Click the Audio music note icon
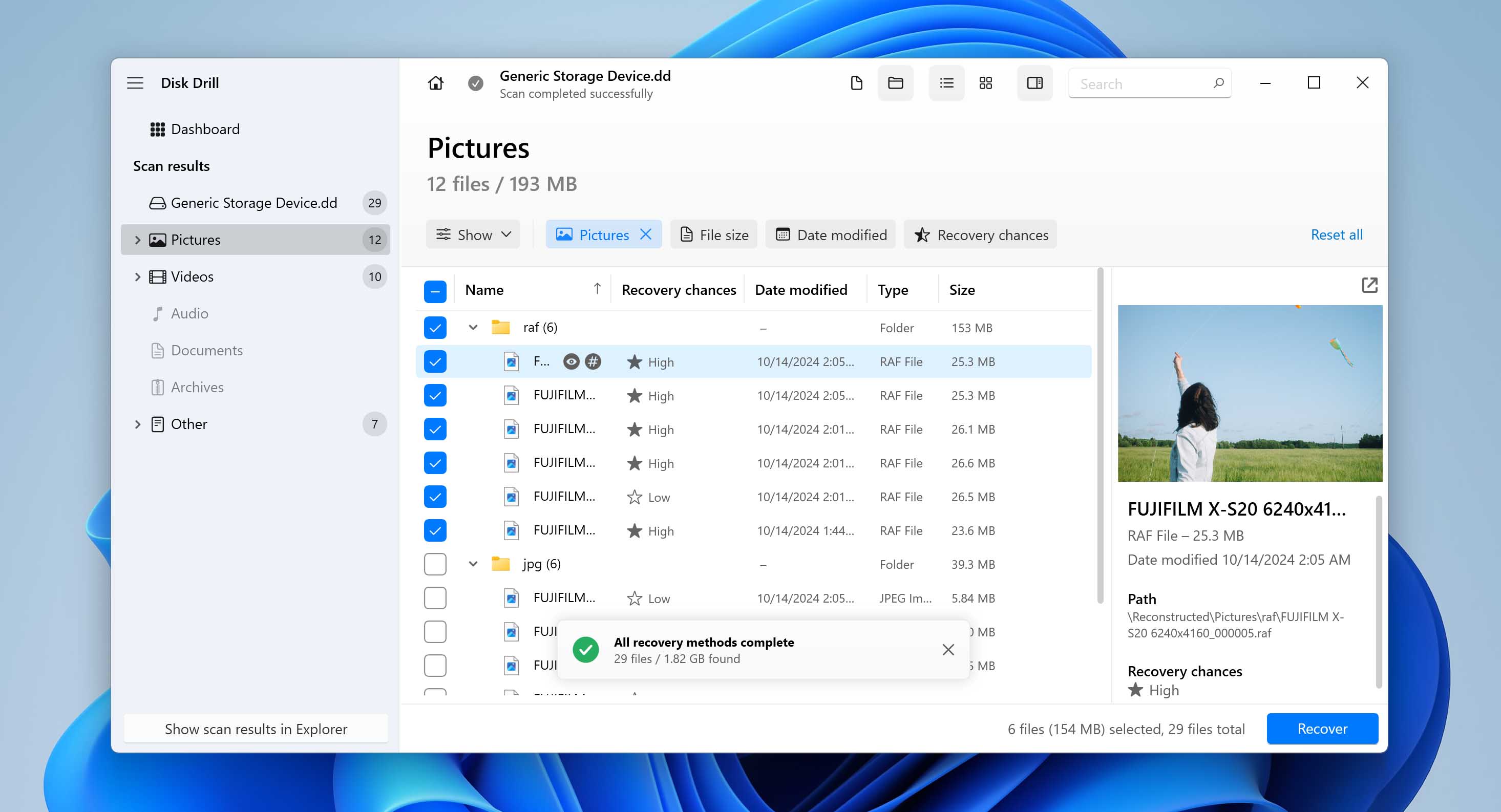 pos(157,313)
